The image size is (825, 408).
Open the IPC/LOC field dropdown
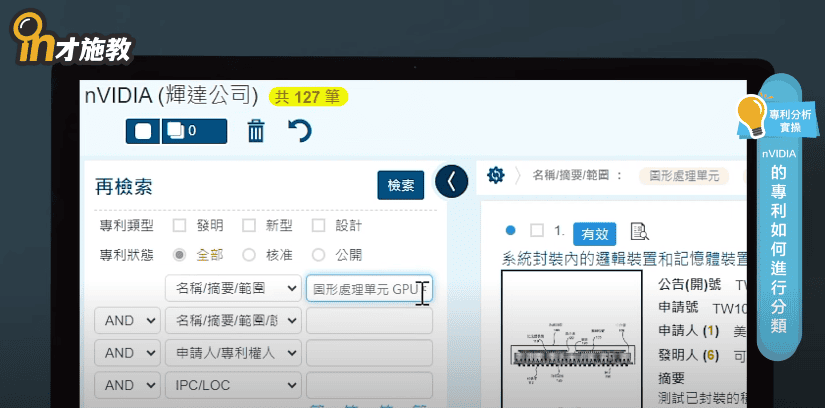(232, 384)
